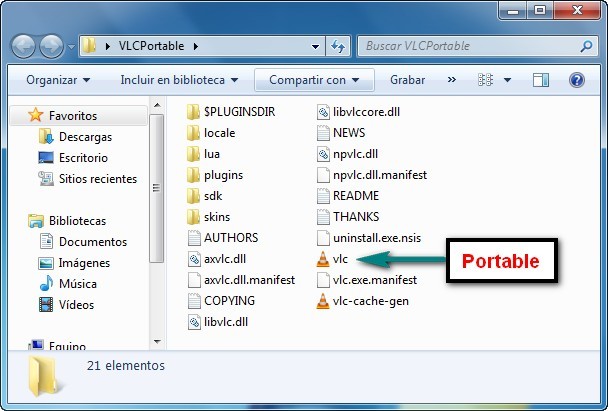608x411 pixels.
Task: Click the search magnifier icon
Action: (586, 46)
